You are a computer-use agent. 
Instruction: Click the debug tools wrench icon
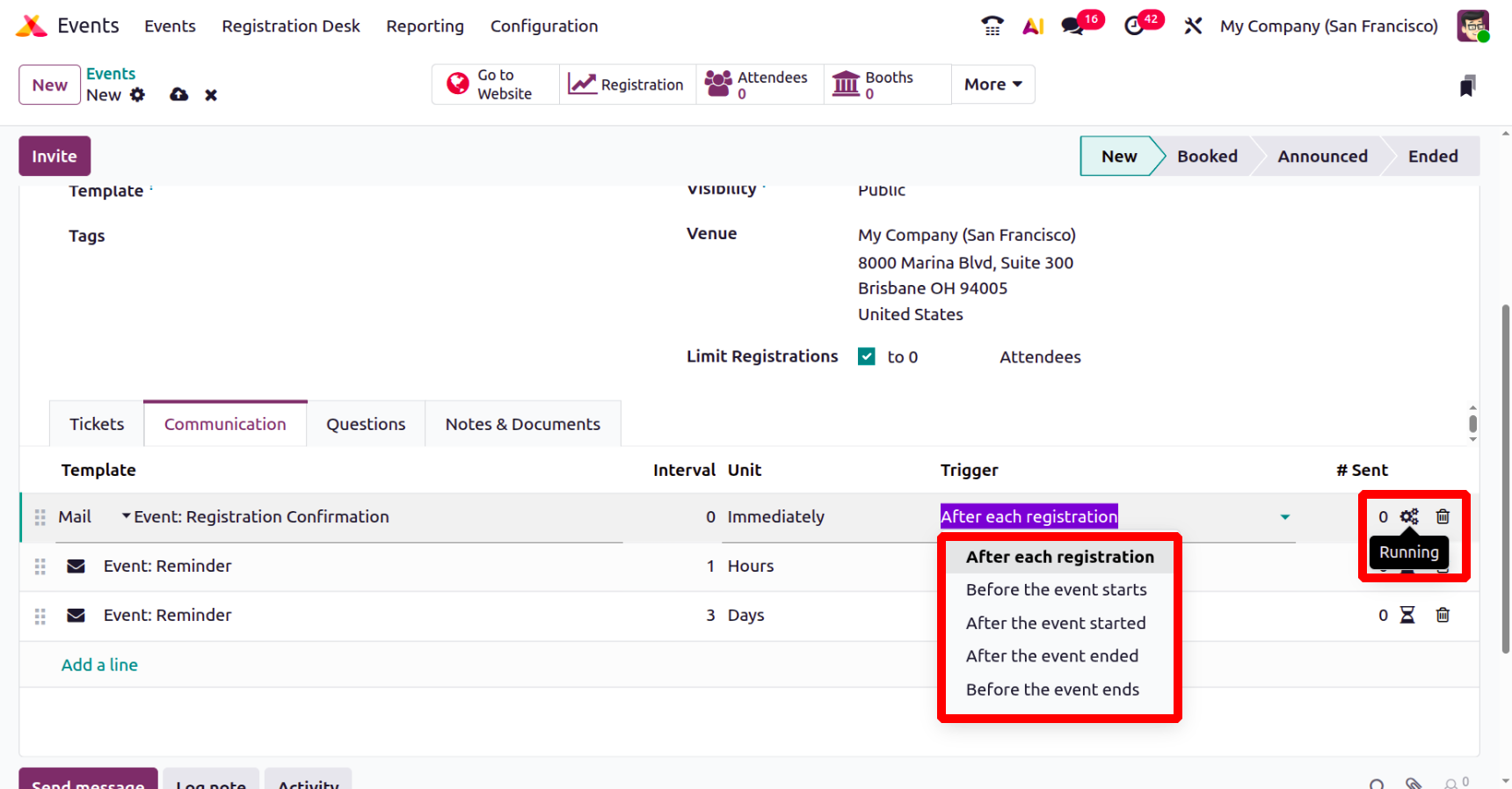[x=1193, y=26]
